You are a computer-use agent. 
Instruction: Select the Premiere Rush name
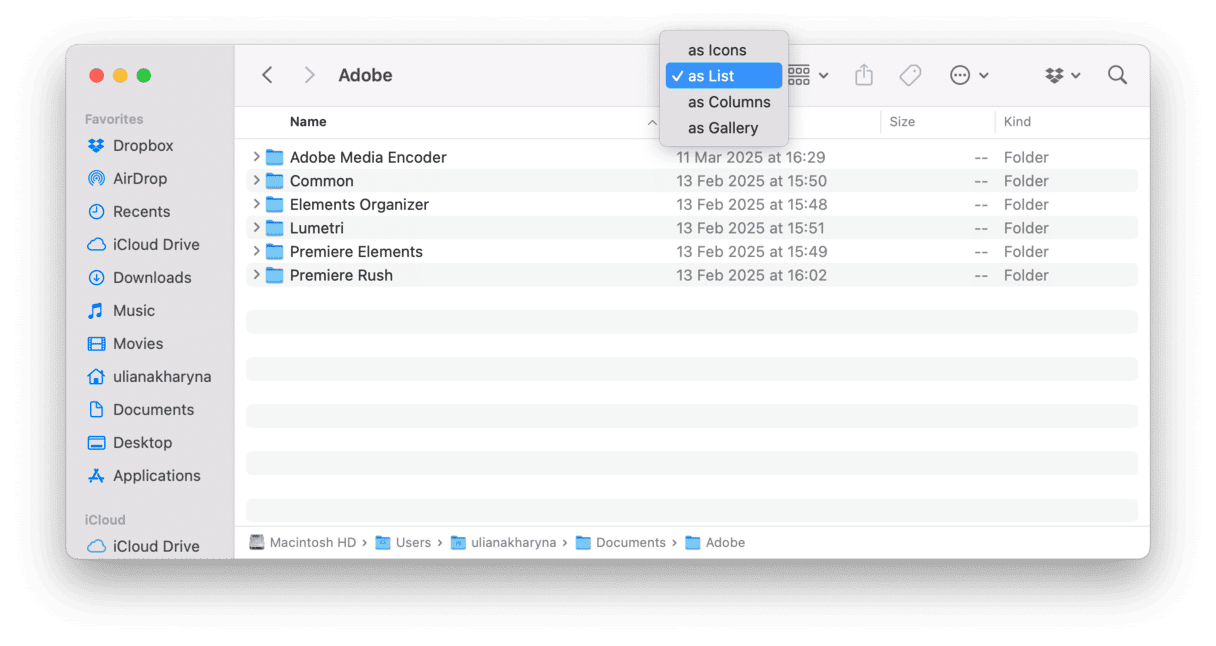341,275
